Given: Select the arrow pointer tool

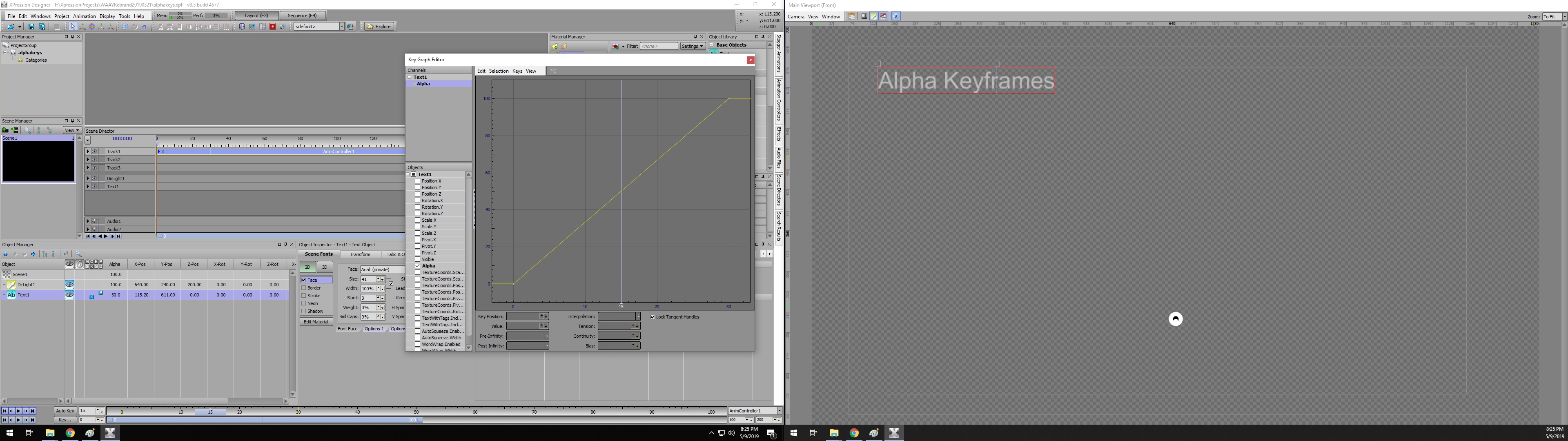Looking at the screenshot, I should point(72,27).
